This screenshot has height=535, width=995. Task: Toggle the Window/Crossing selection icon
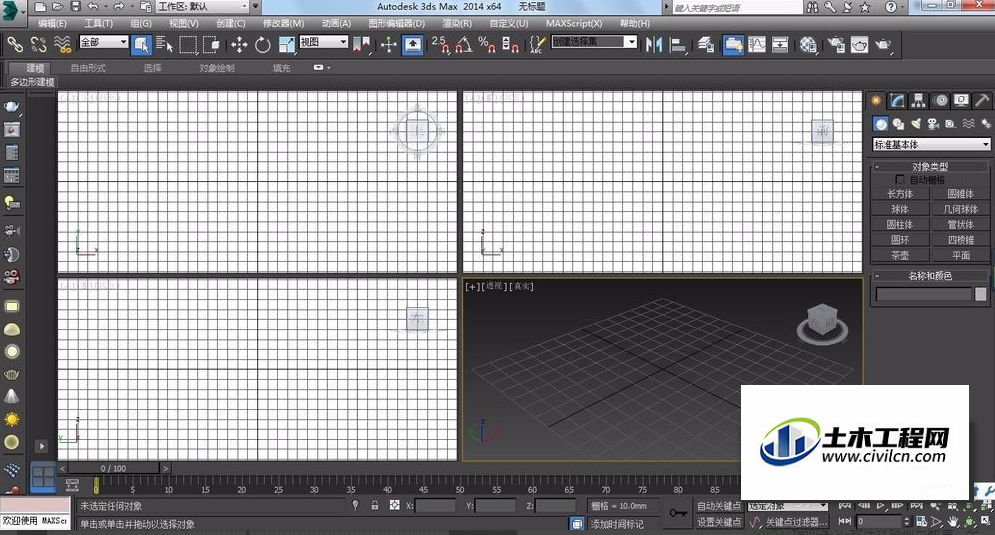click(x=211, y=44)
